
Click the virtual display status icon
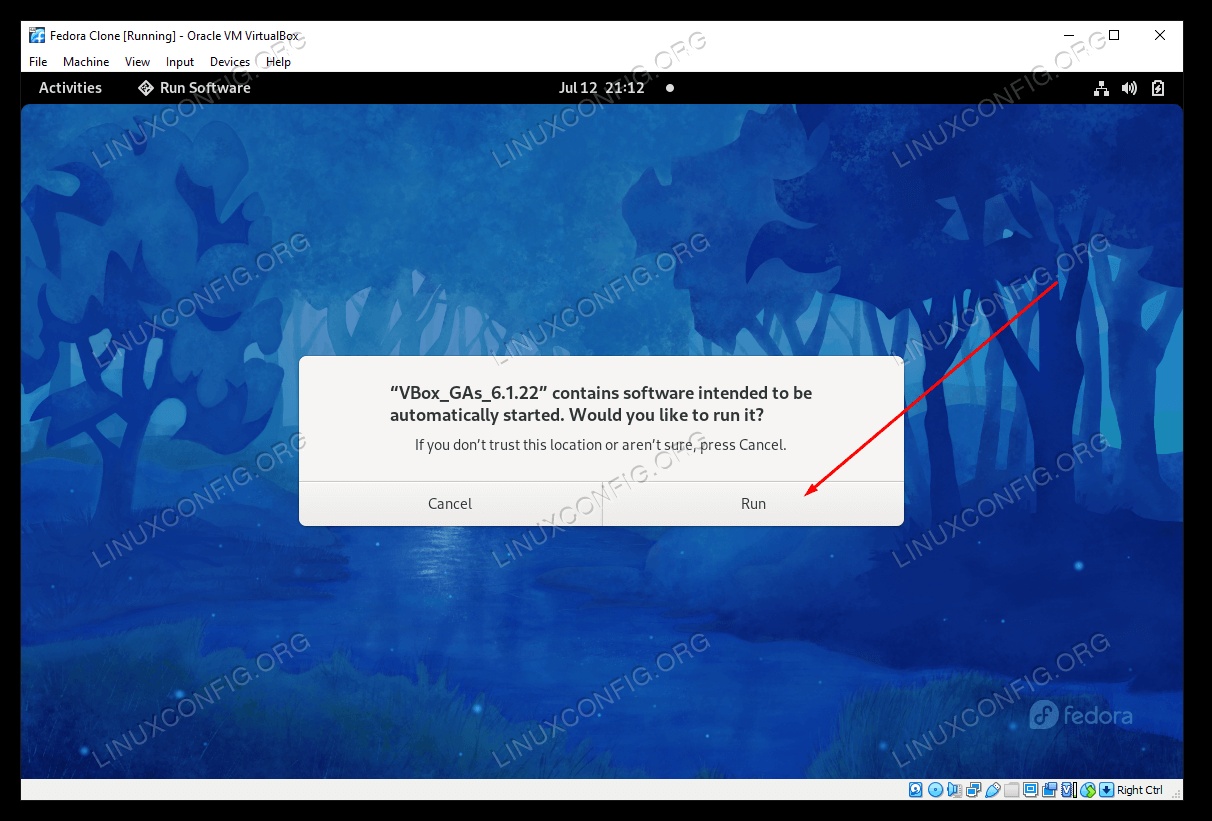(1030, 790)
